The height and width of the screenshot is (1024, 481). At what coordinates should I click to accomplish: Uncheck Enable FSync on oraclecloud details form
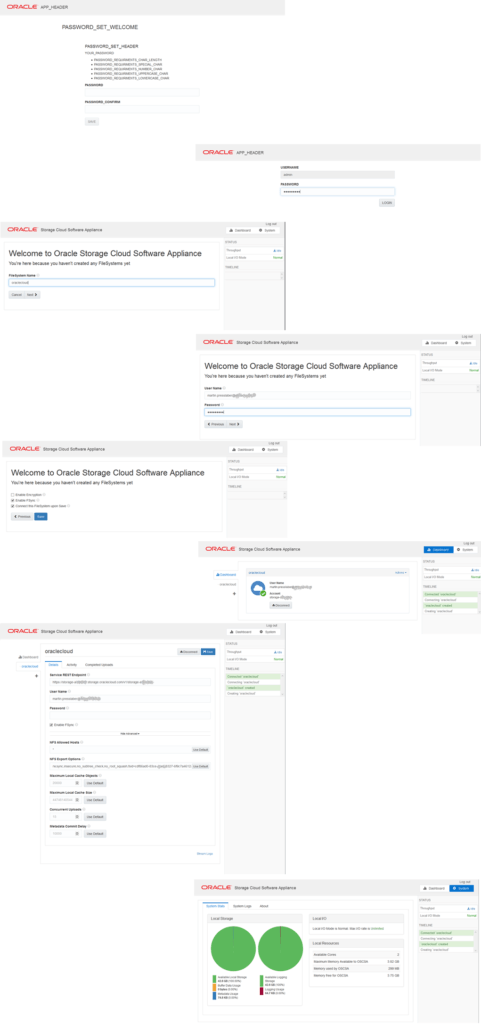click(x=52, y=725)
